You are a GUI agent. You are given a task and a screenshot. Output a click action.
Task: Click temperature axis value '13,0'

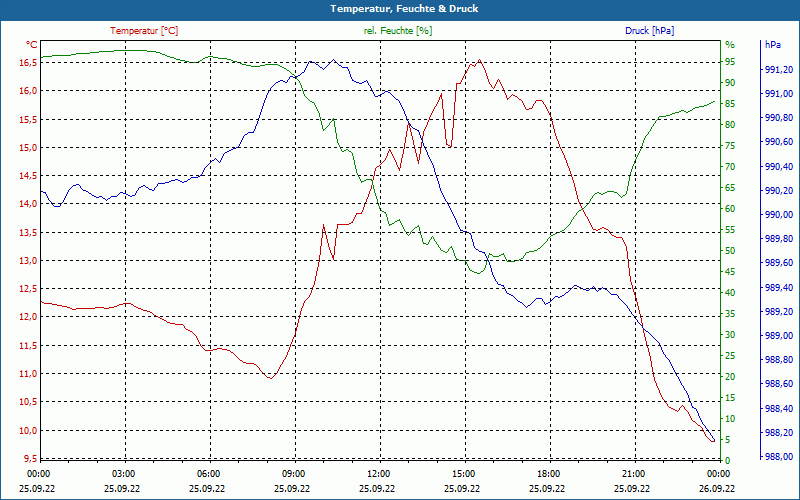[x=29, y=260]
